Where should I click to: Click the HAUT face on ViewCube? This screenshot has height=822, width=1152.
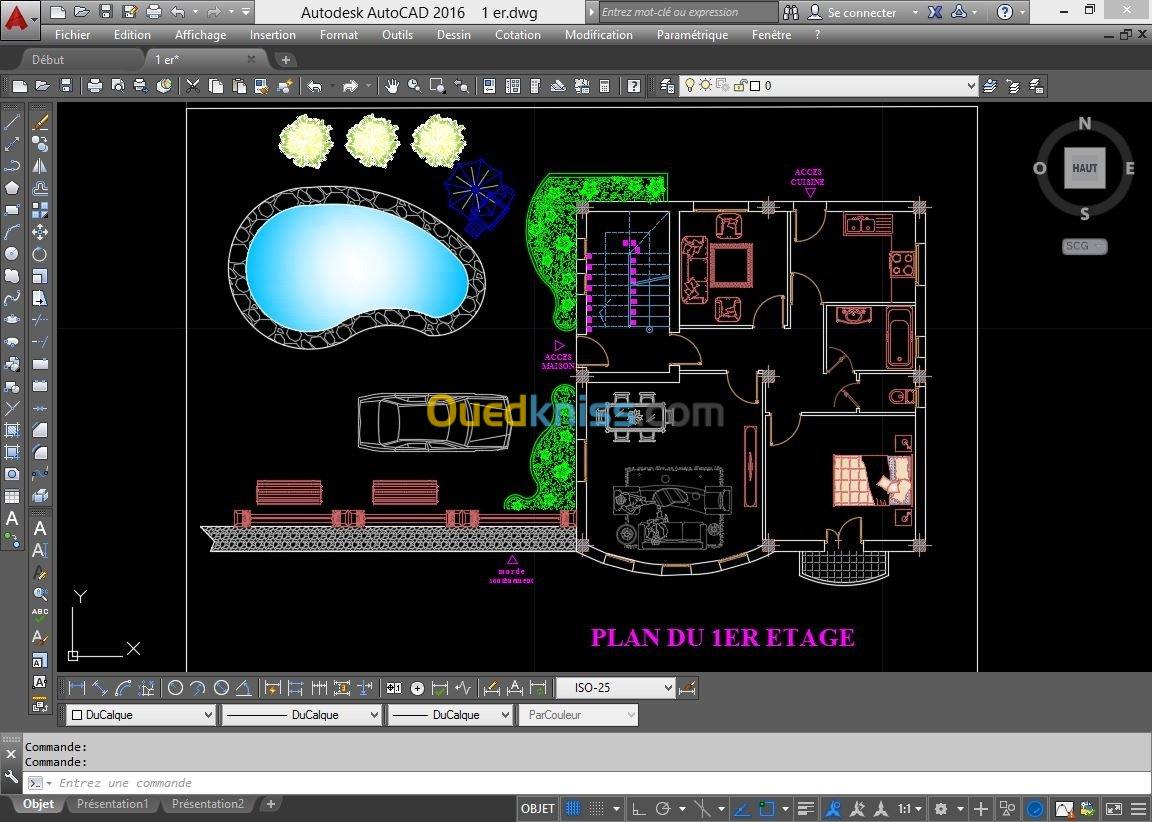coord(1085,168)
